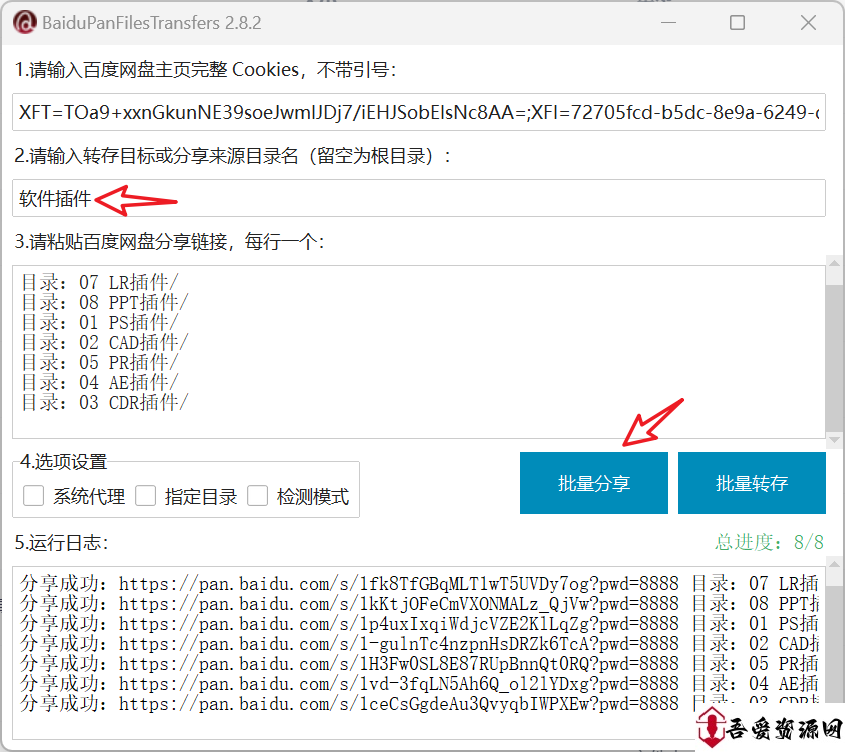
Task: Click the 4.选项设置 group label
Action: [x=64, y=461]
